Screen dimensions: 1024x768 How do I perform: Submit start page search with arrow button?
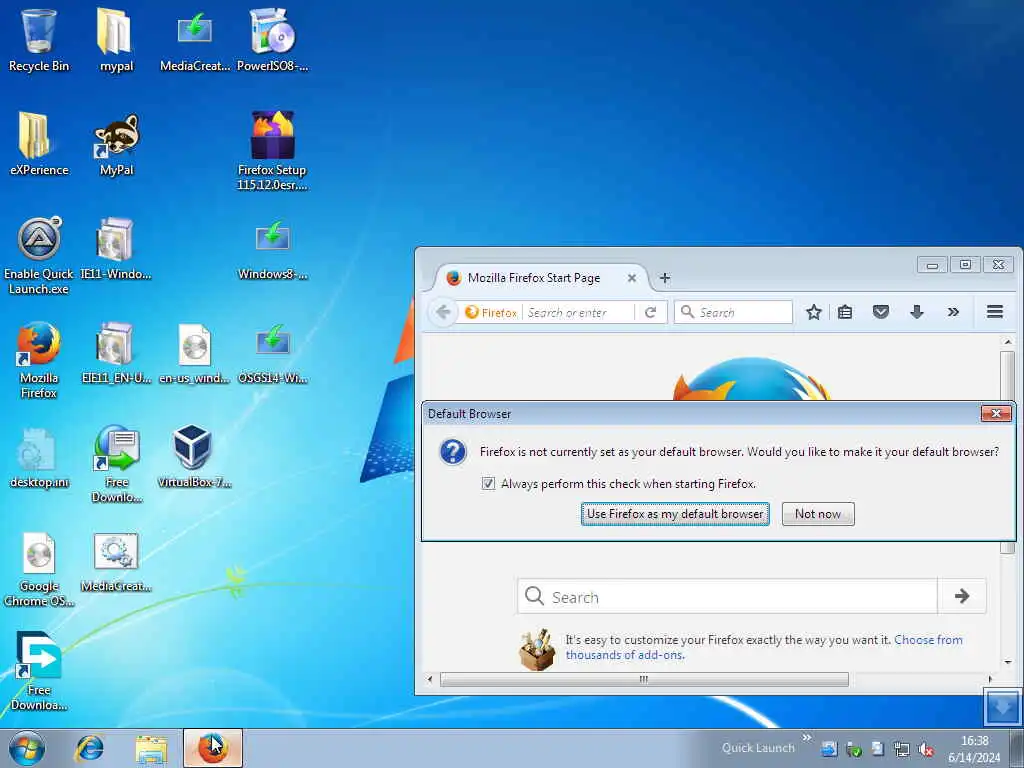point(962,596)
